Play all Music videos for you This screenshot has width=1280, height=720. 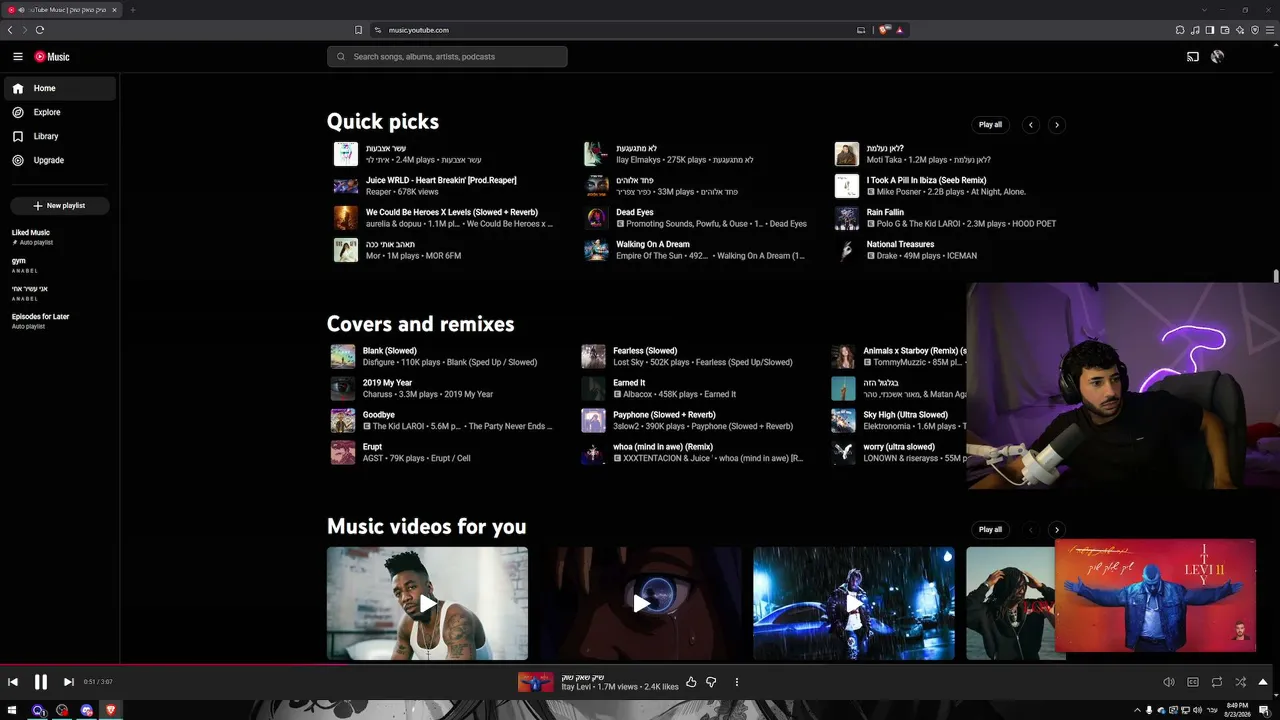(x=990, y=530)
